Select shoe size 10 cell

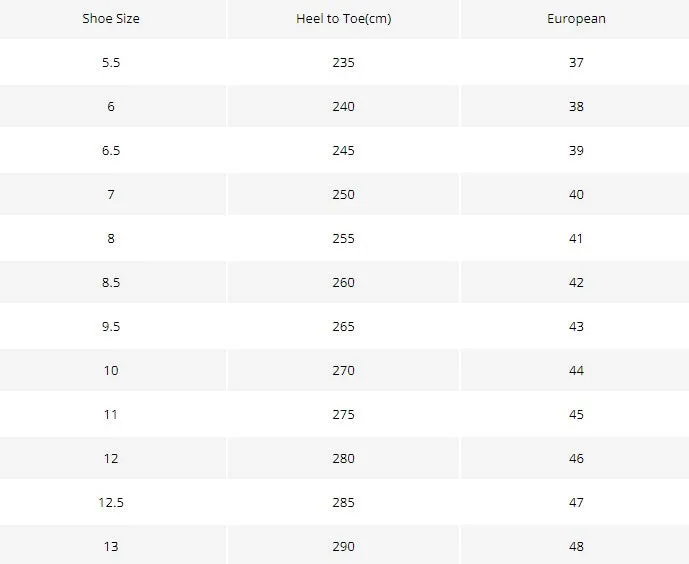111,370
